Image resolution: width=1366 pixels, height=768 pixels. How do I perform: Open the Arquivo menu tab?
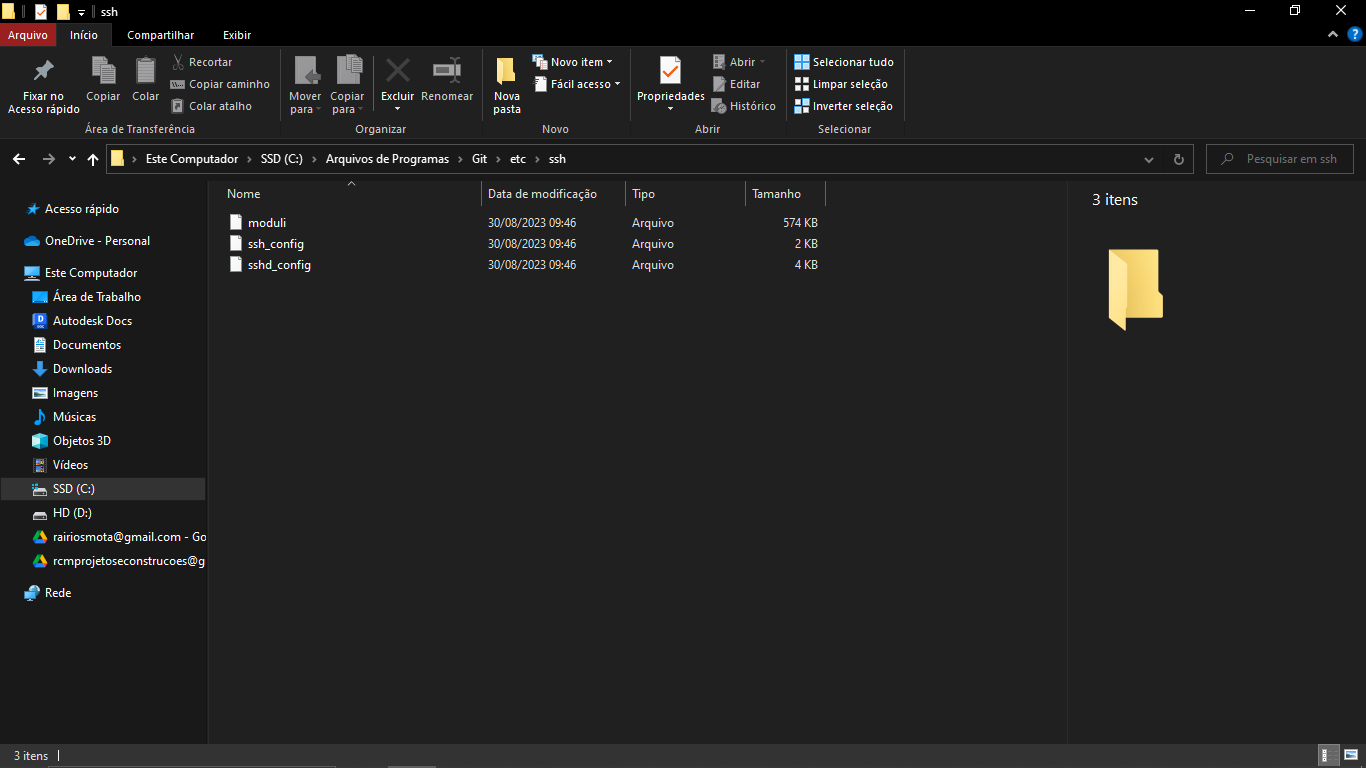(28, 35)
